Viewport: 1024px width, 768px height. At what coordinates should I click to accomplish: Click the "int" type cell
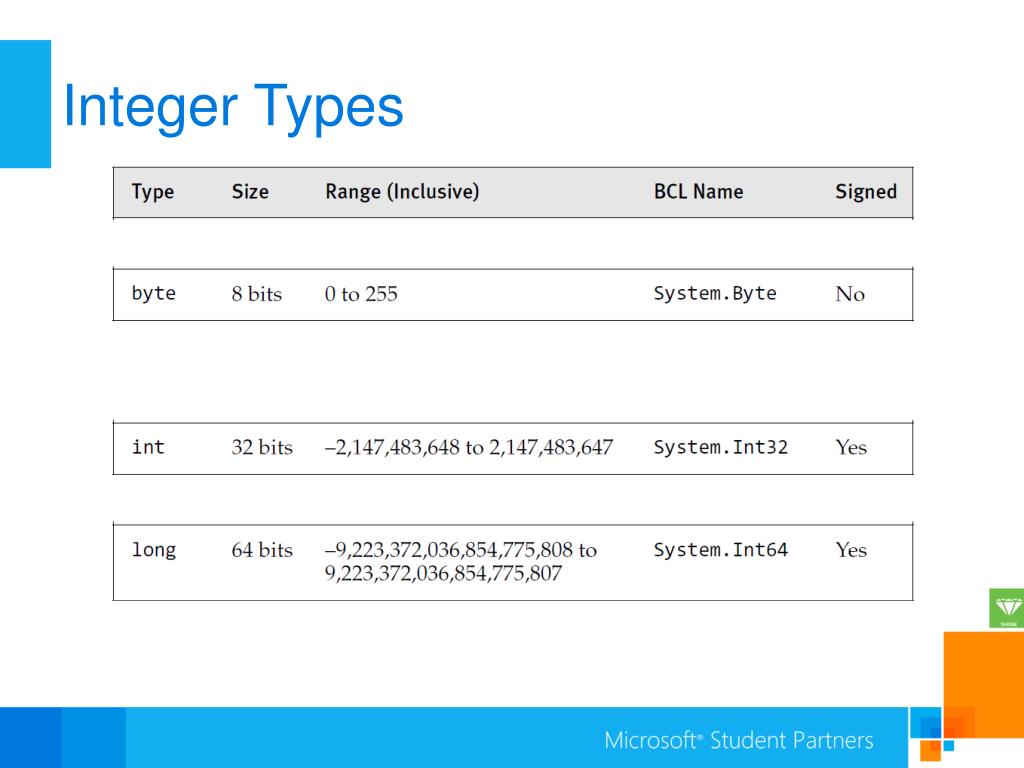[148, 447]
